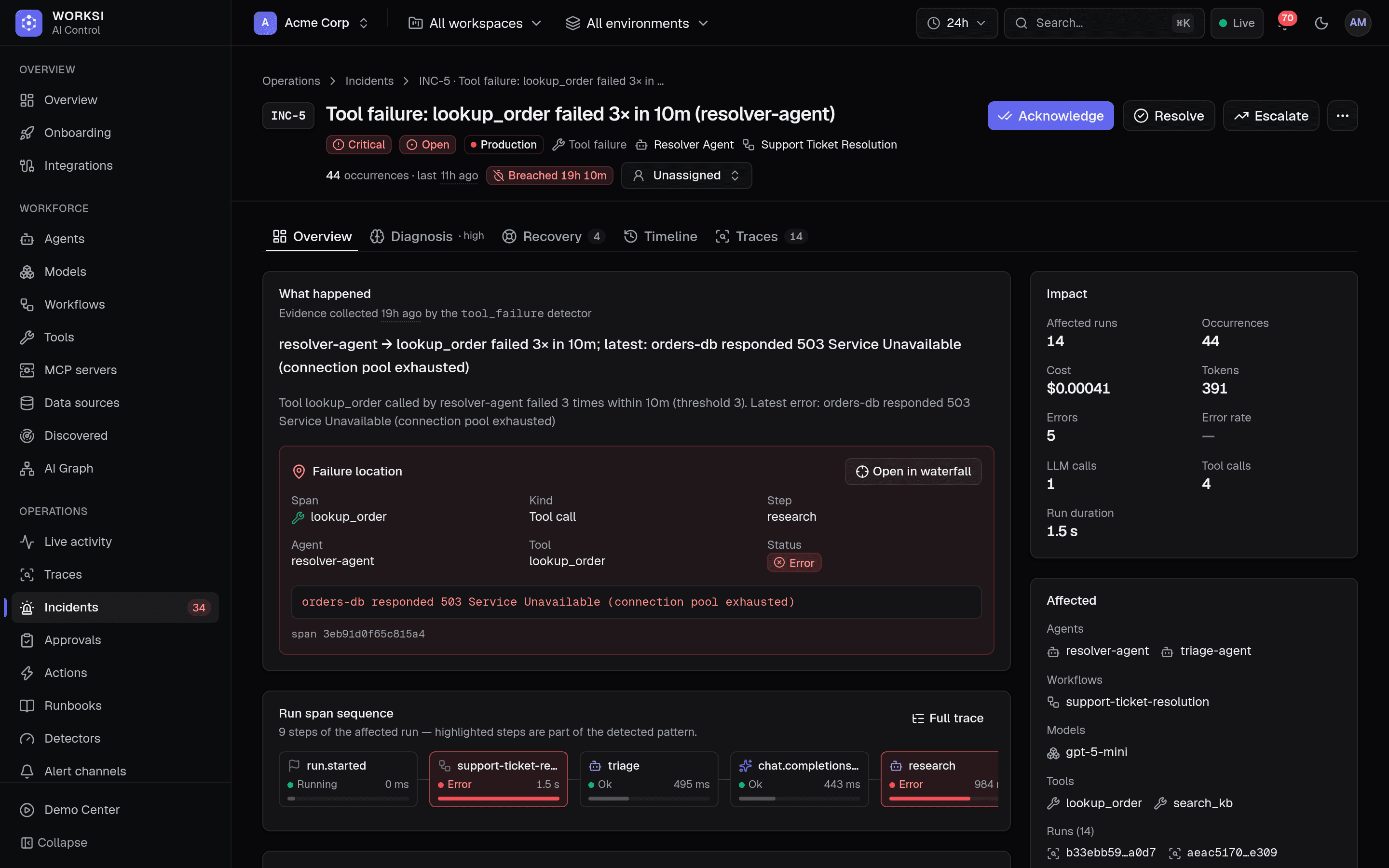Click the Search input field
The image size is (1389, 868).
[x=1104, y=23]
